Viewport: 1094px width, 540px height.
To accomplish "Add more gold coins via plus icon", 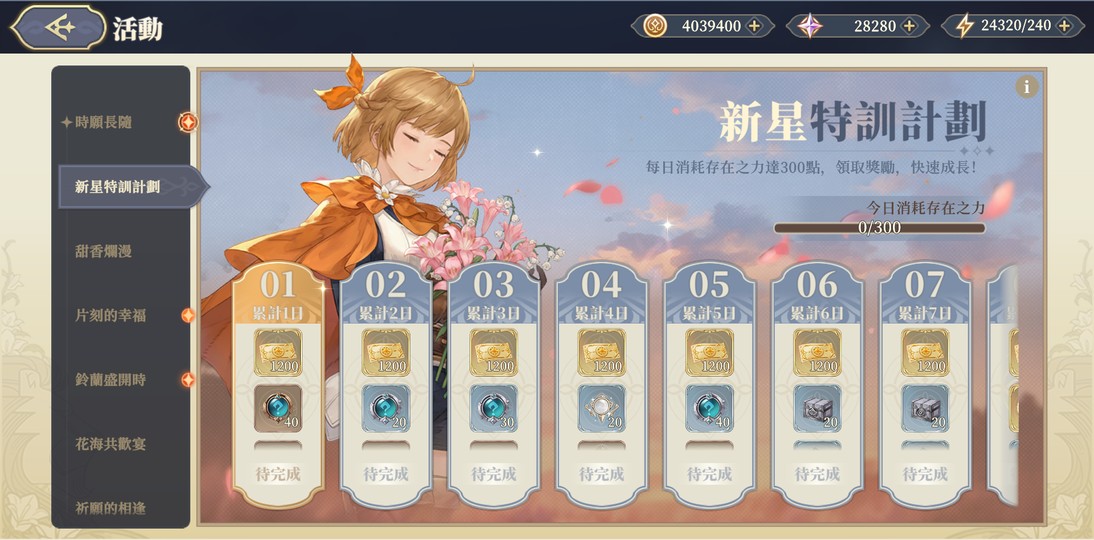I will click(x=754, y=27).
